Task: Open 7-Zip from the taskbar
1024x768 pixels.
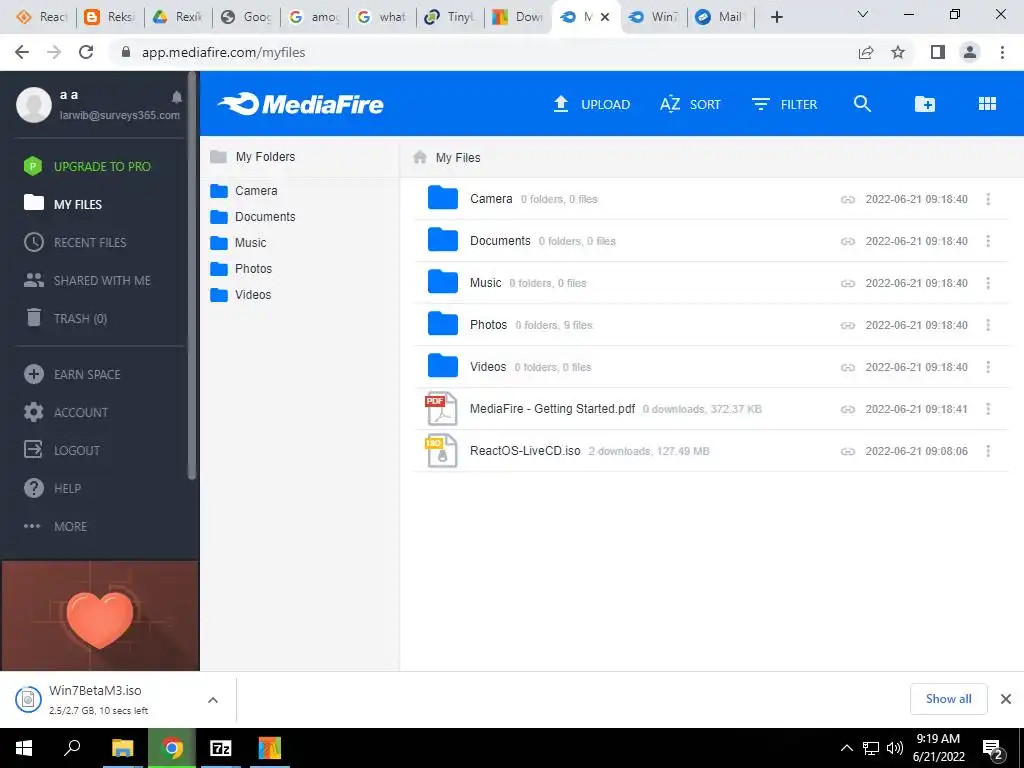Action: coord(221,748)
